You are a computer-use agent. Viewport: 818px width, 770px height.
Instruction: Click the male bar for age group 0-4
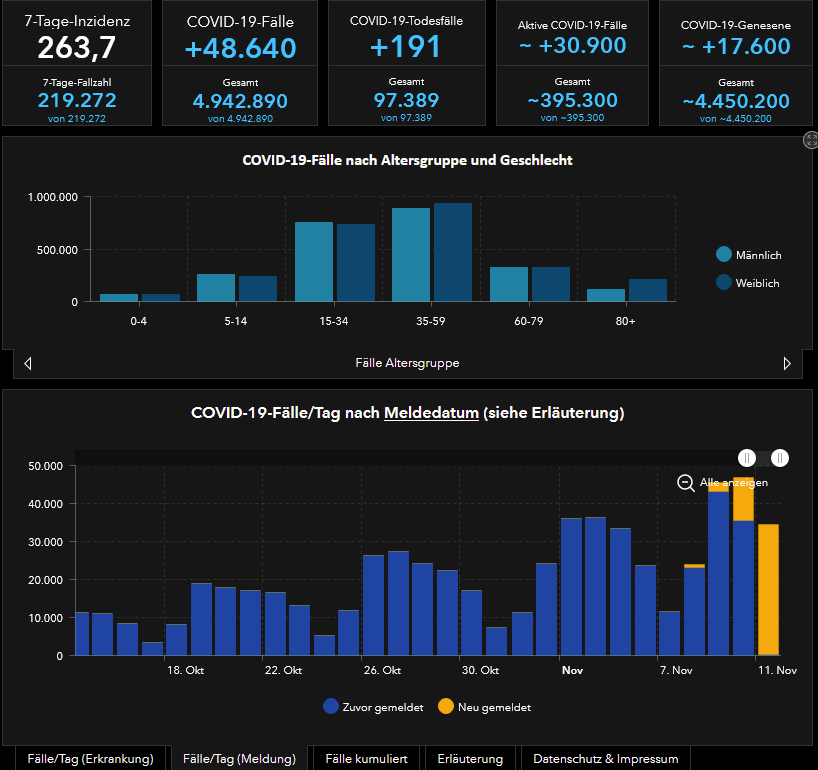(x=119, y=298)
